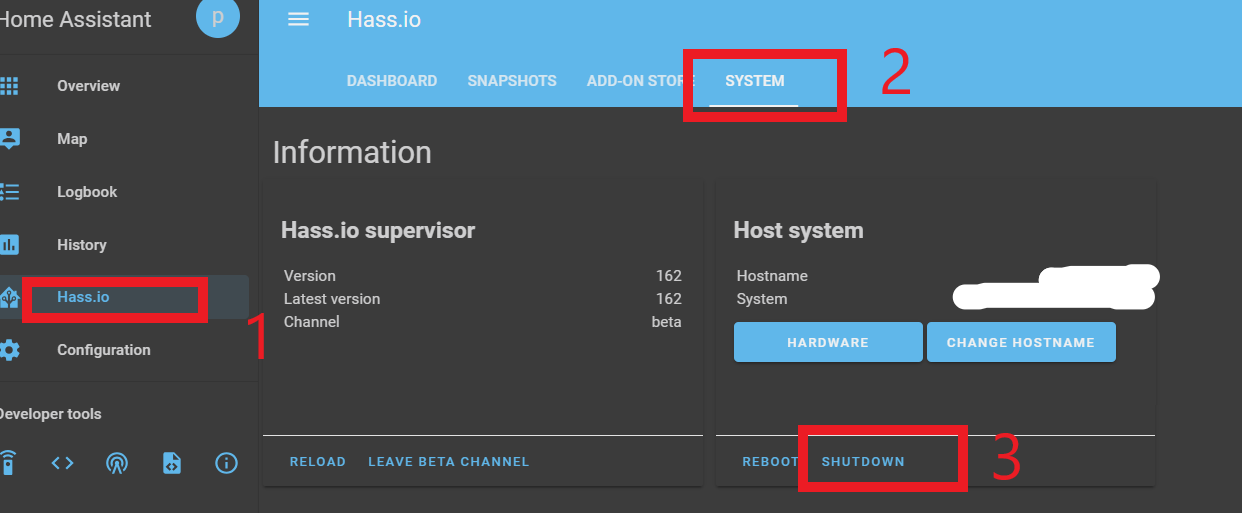The image size is (1242, 513).
Task: Open Hass.io in the sidebar
Action: tap(83, 297)
